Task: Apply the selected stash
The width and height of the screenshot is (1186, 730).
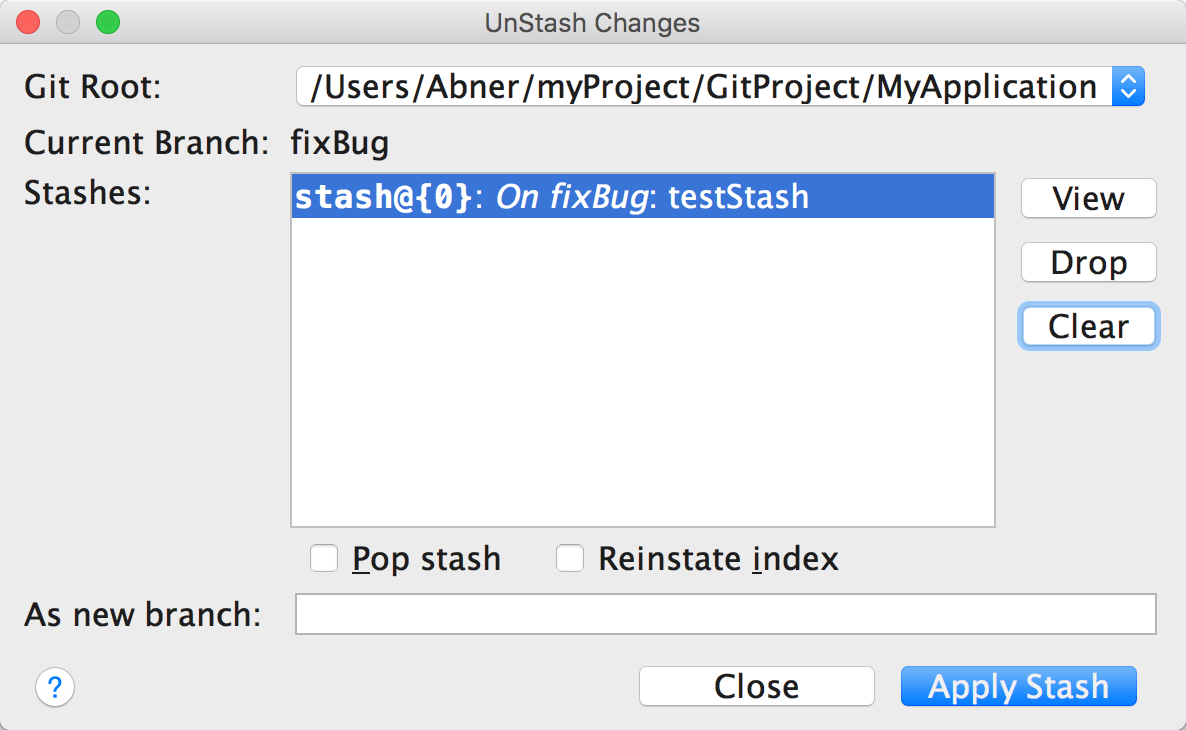Action: [1018, 687]
